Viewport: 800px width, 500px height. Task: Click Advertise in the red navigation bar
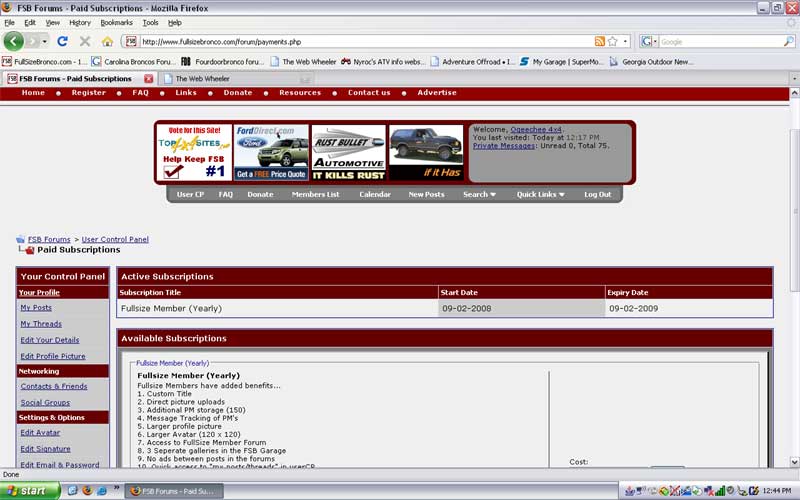click(x=437, y=92)
